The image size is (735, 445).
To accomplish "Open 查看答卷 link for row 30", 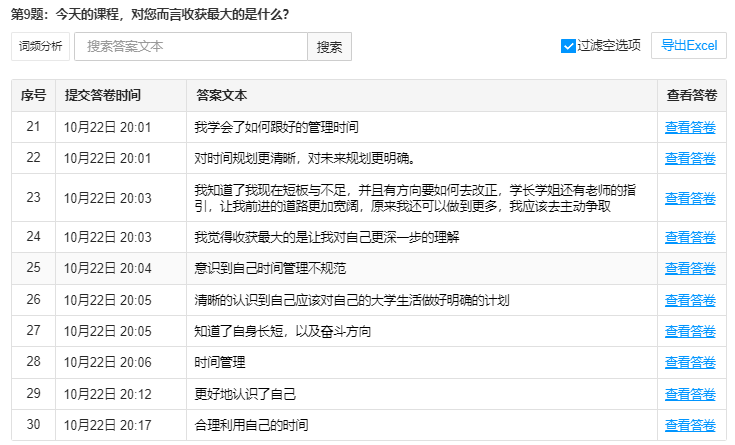I will 690,425.
